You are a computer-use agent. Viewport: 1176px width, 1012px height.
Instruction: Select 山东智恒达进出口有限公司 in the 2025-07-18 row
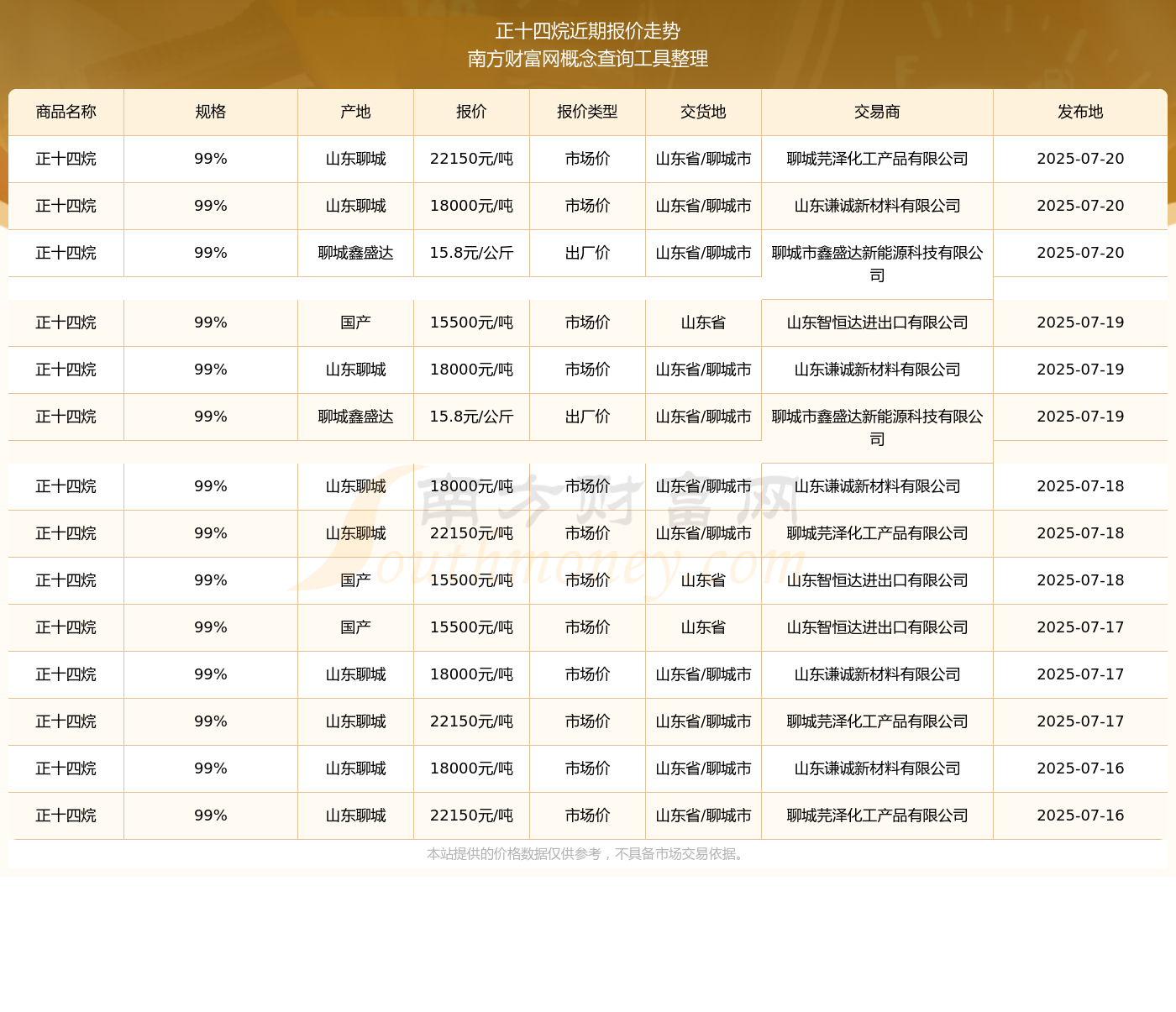tap(878, 580)
